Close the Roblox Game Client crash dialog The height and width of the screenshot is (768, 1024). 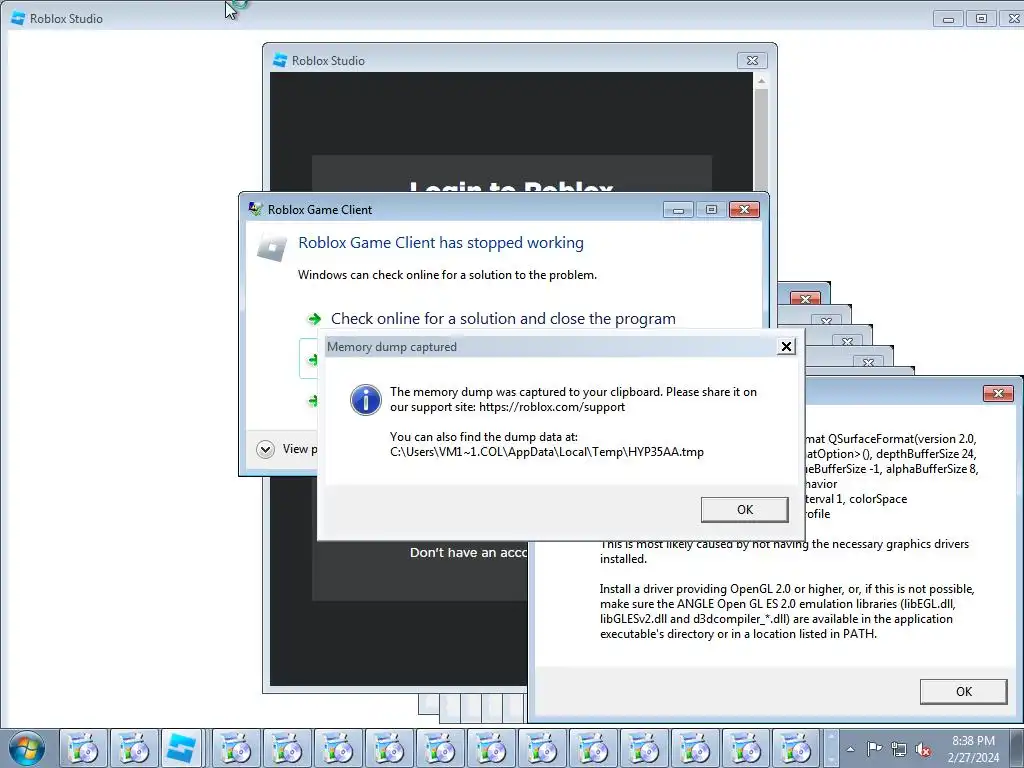pos(744,210)
